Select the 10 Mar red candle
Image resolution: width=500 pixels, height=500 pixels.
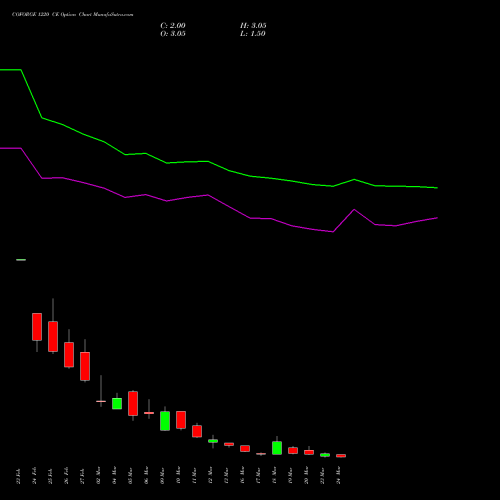pyautogui.click(x=181, y=420)
